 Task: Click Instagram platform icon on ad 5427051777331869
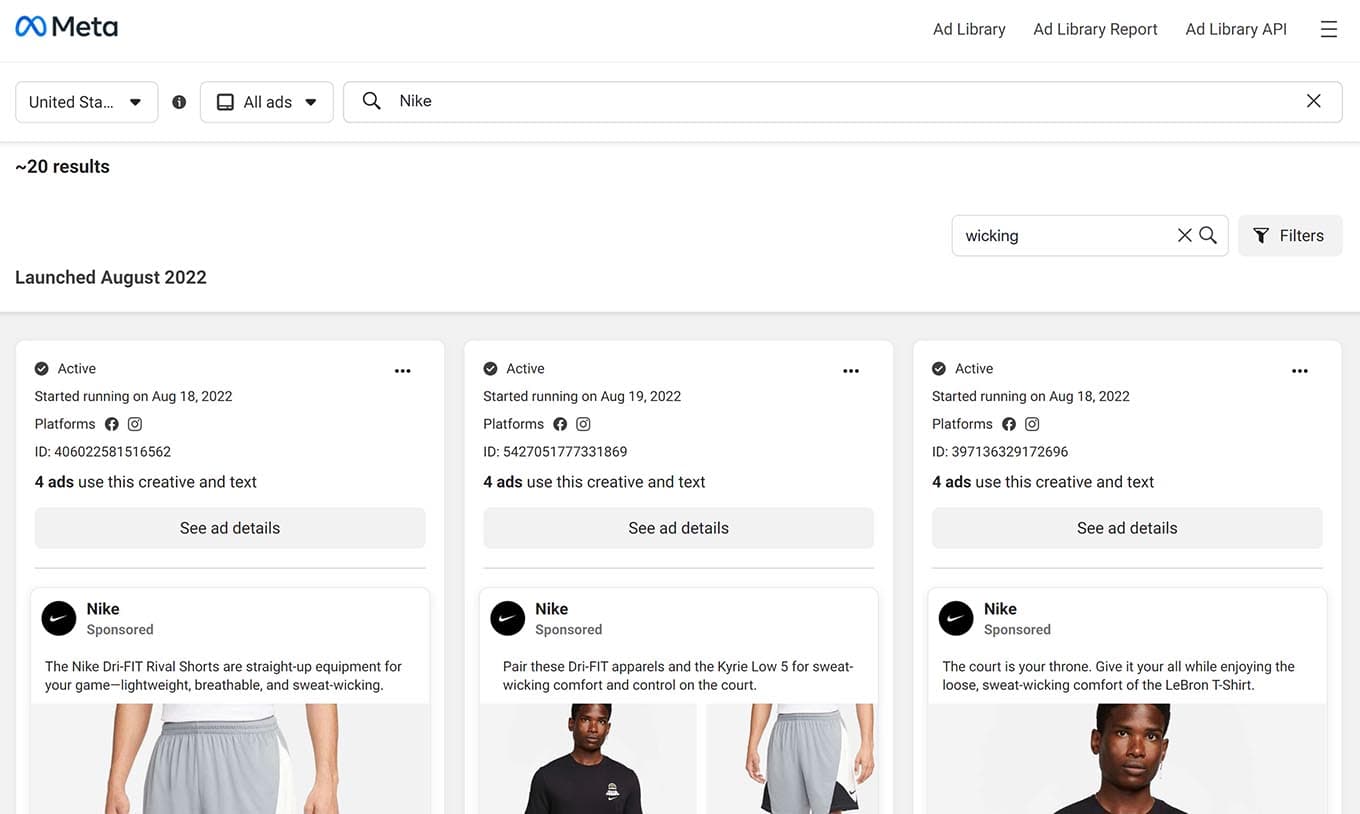tap(583, 424)
